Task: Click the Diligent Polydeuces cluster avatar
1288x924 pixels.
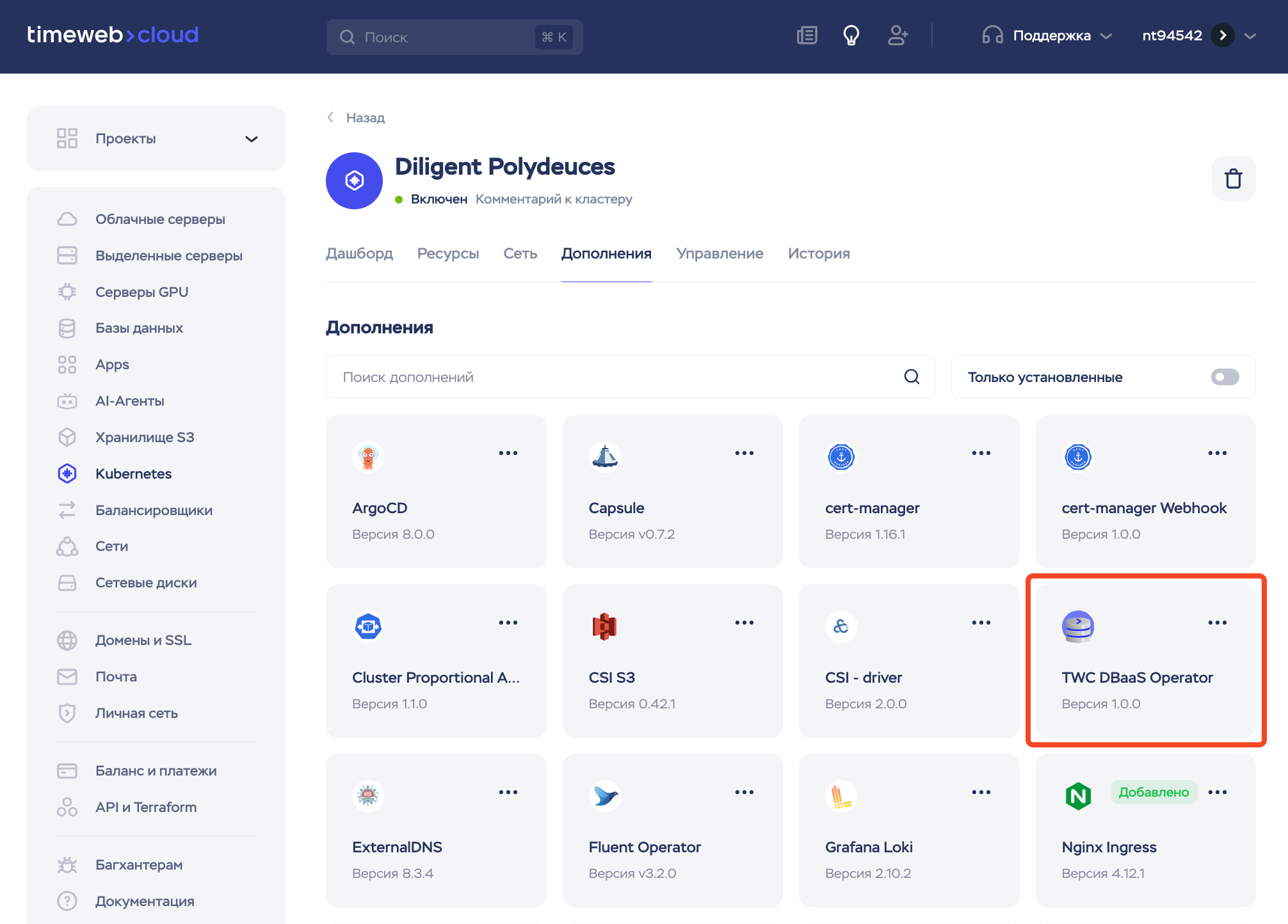Action: click(354, 180)
